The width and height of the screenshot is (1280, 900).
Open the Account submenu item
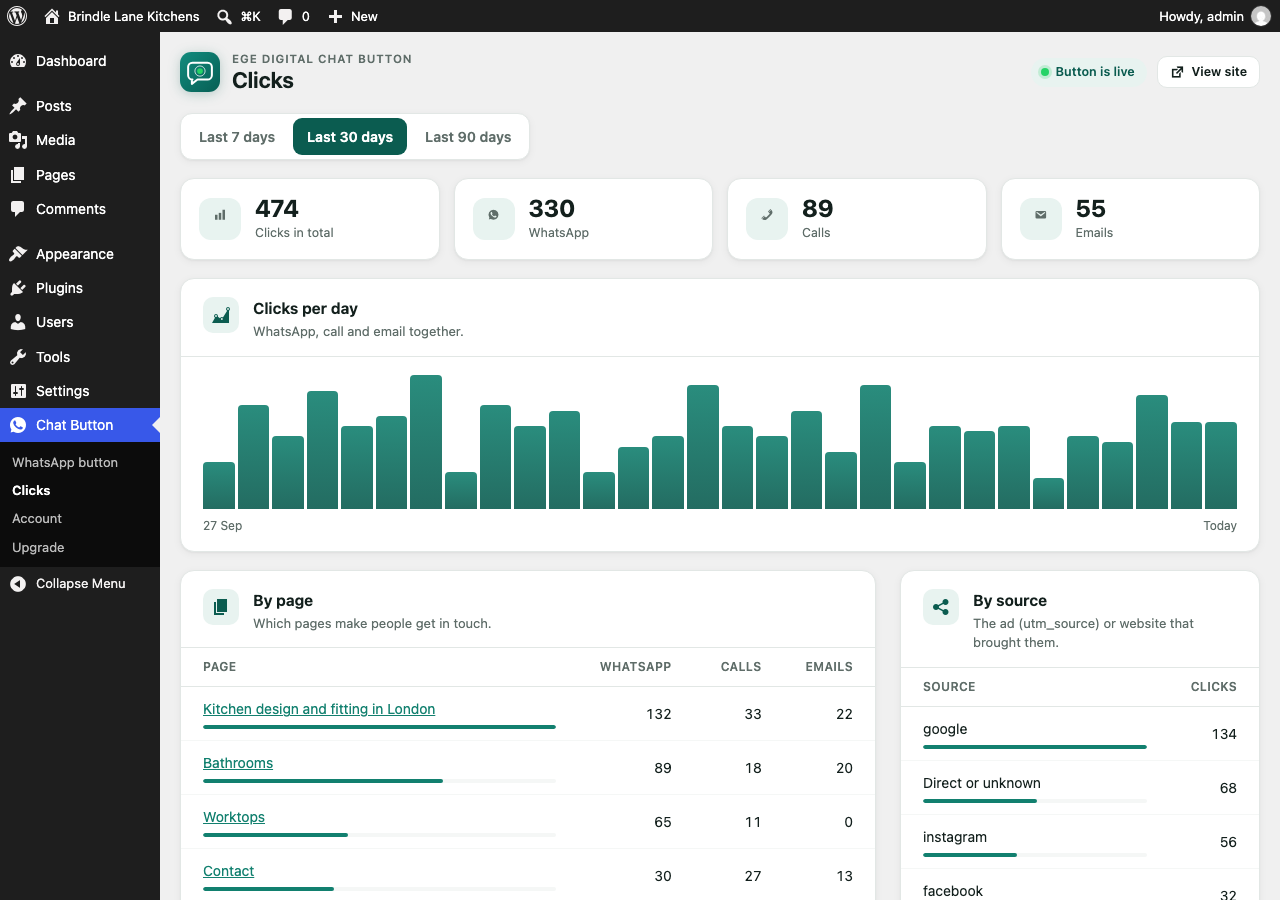point(37,519)
